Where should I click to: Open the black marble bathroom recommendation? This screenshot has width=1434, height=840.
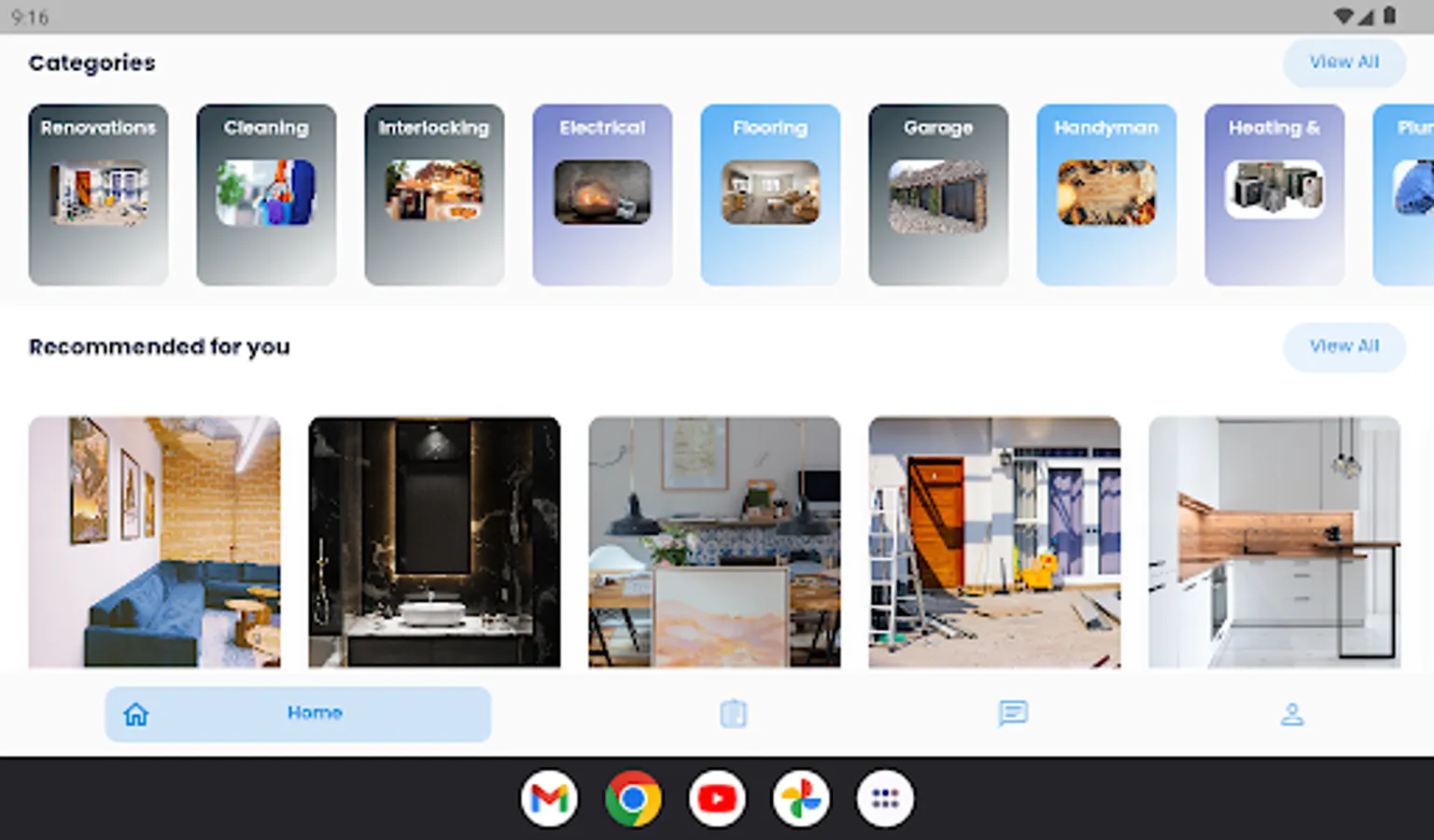(x=434, y=542)
